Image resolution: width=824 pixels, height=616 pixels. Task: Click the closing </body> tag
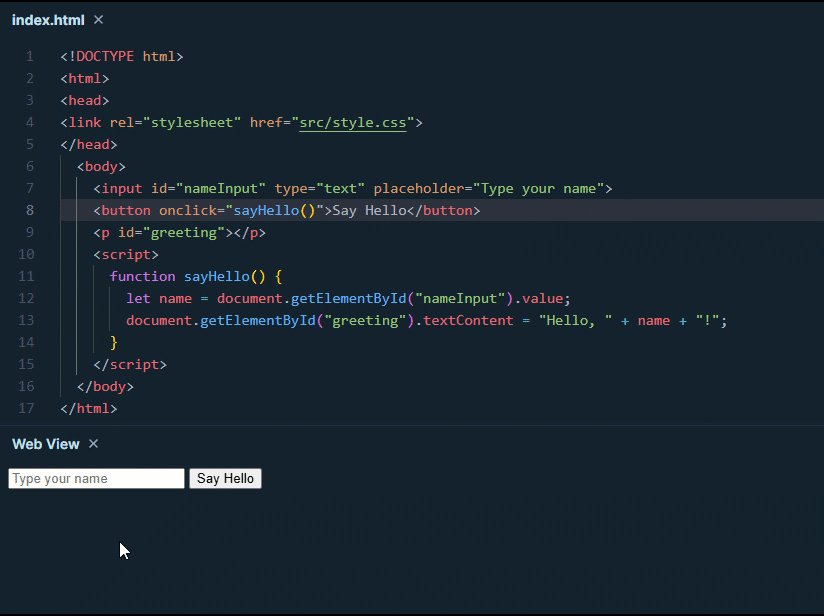pos(105,387)
